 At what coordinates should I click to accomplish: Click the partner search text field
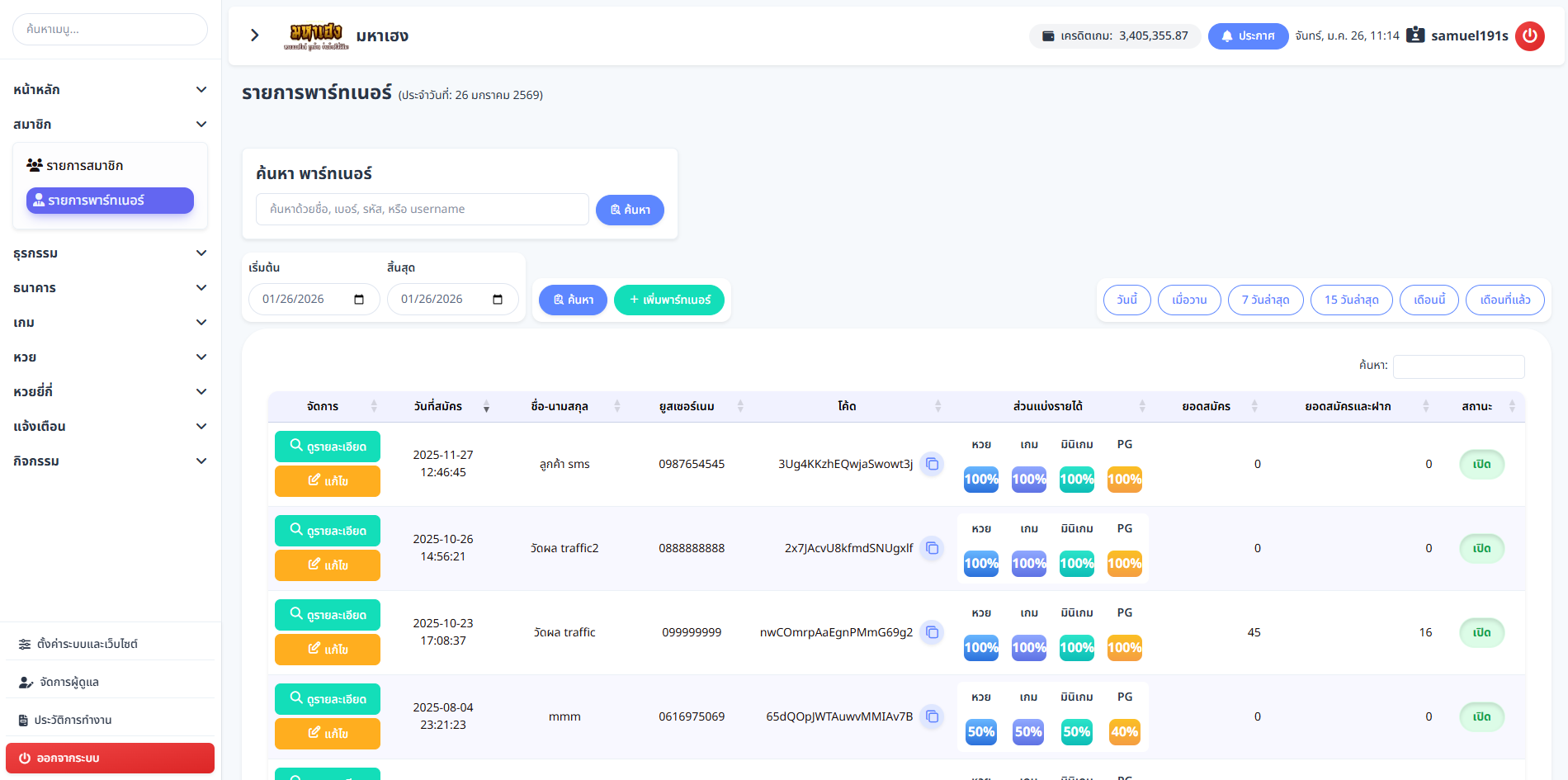pos(422,210)
